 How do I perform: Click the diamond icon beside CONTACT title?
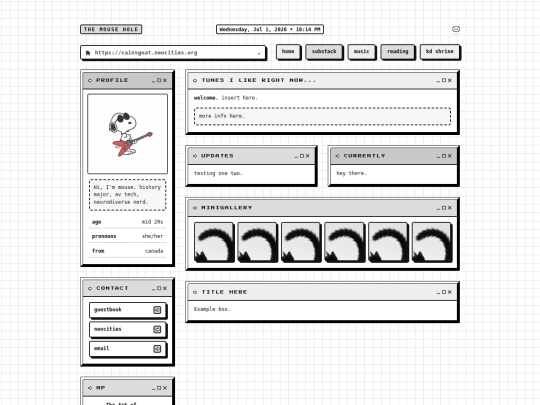90,288
